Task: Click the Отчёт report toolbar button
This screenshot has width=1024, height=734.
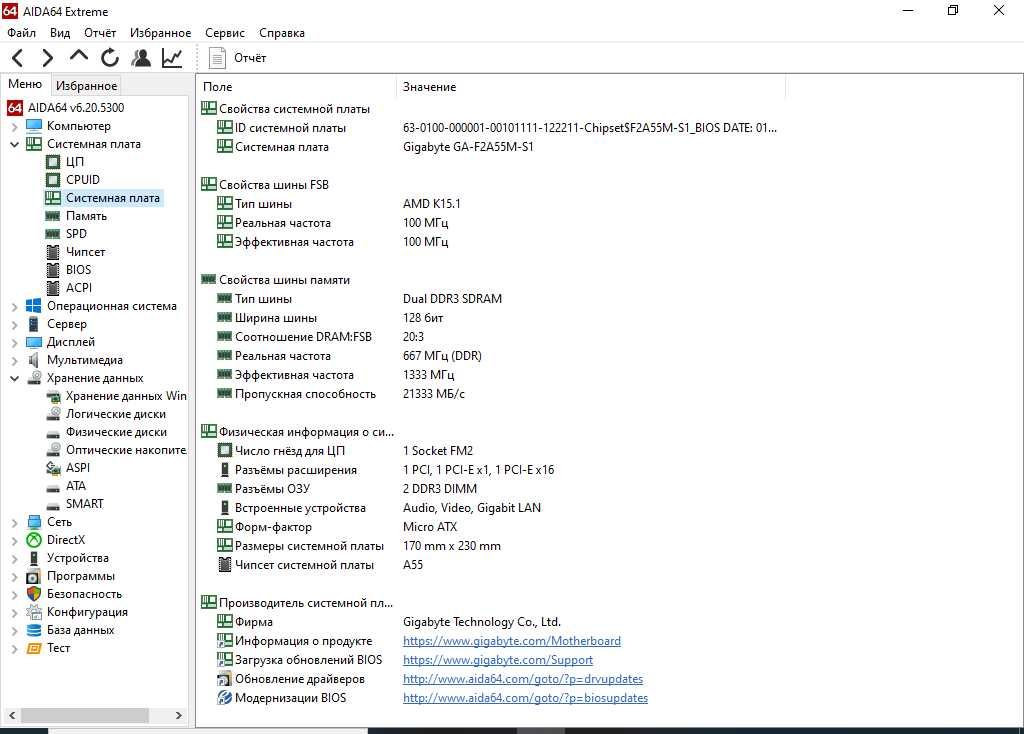Action: point(238,58)
